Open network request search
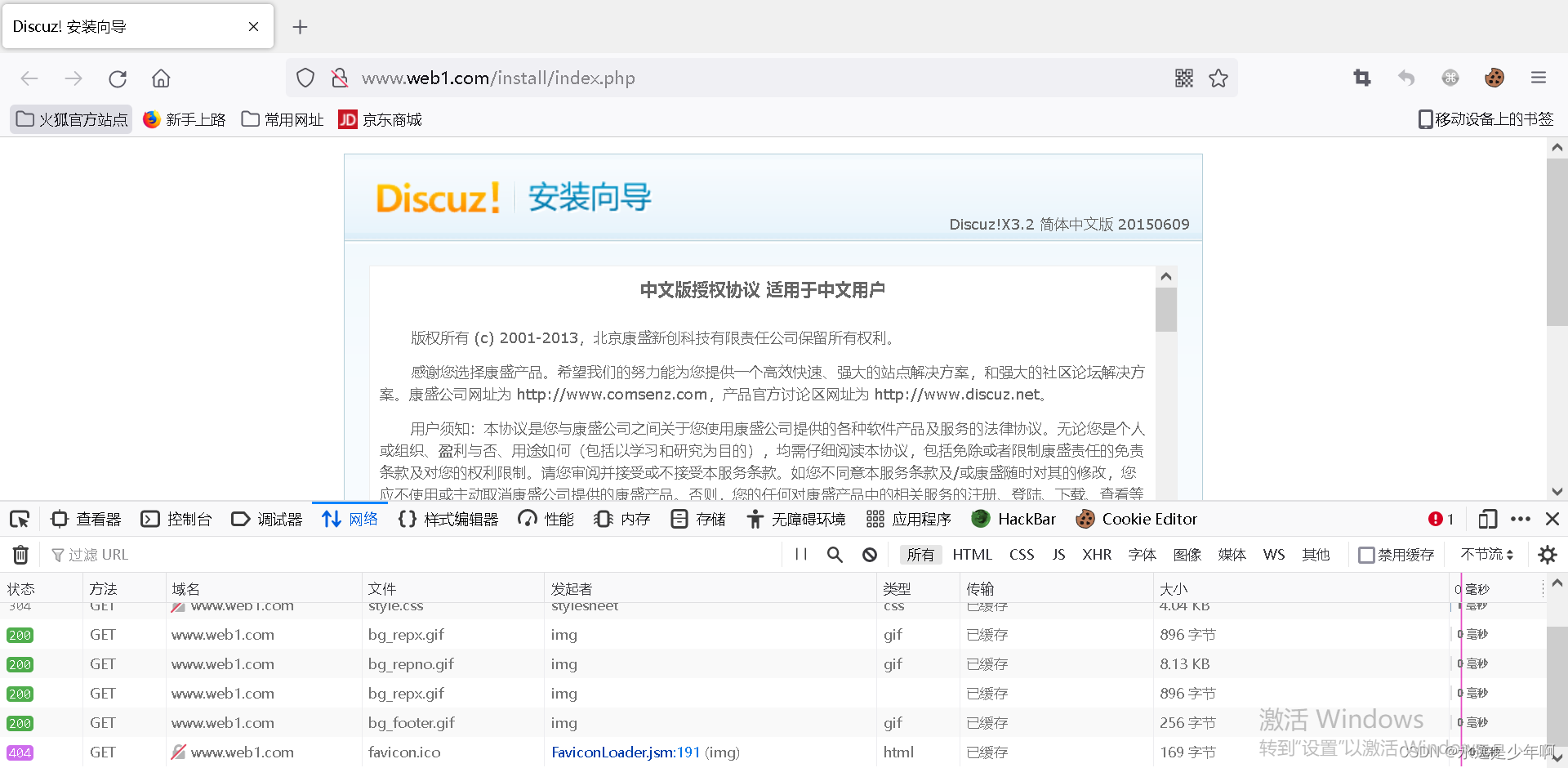 pos(835,555)
